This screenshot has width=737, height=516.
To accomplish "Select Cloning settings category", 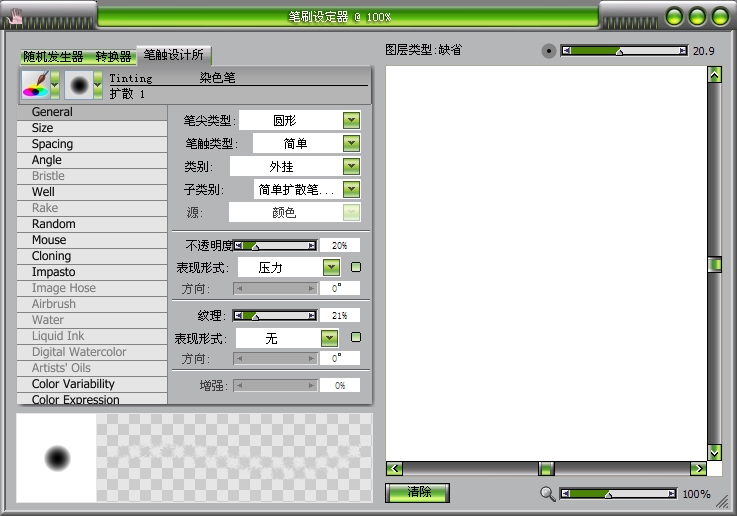I will click(x=92, y=256).
